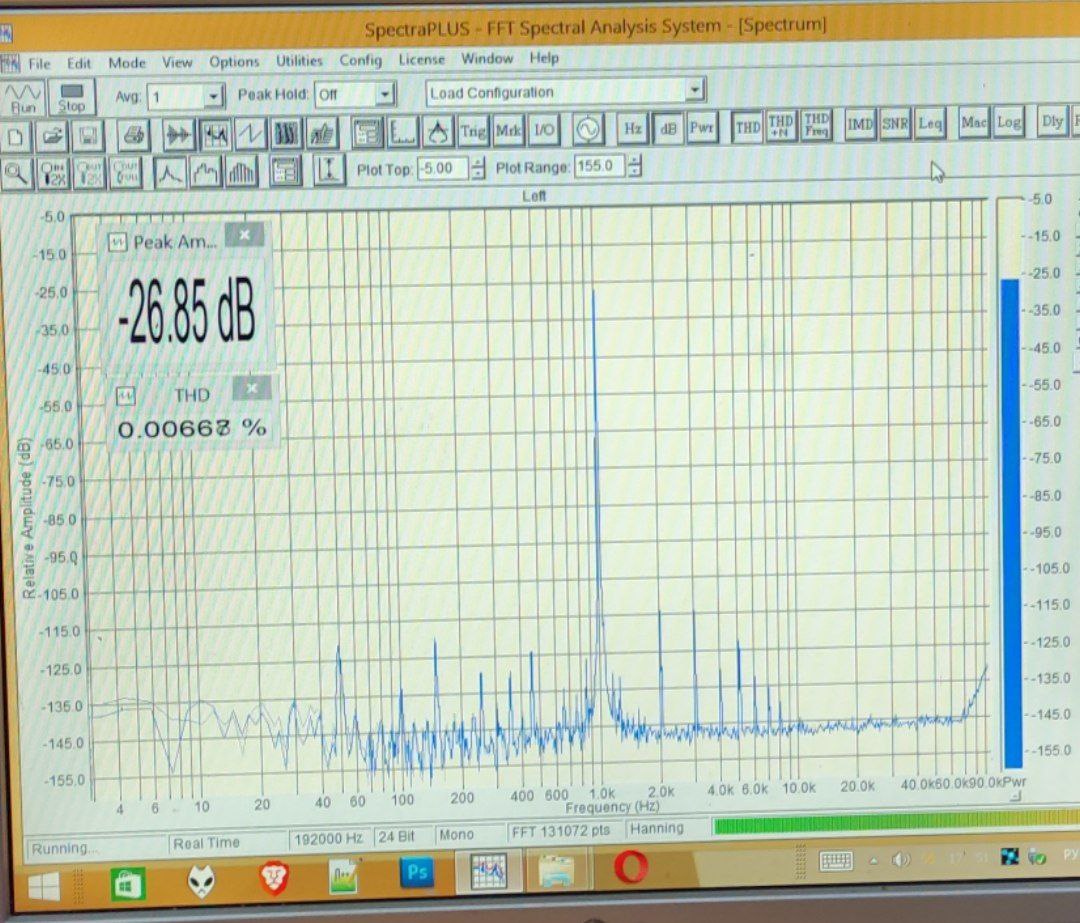Open the Utilities menu

[299, 61]
